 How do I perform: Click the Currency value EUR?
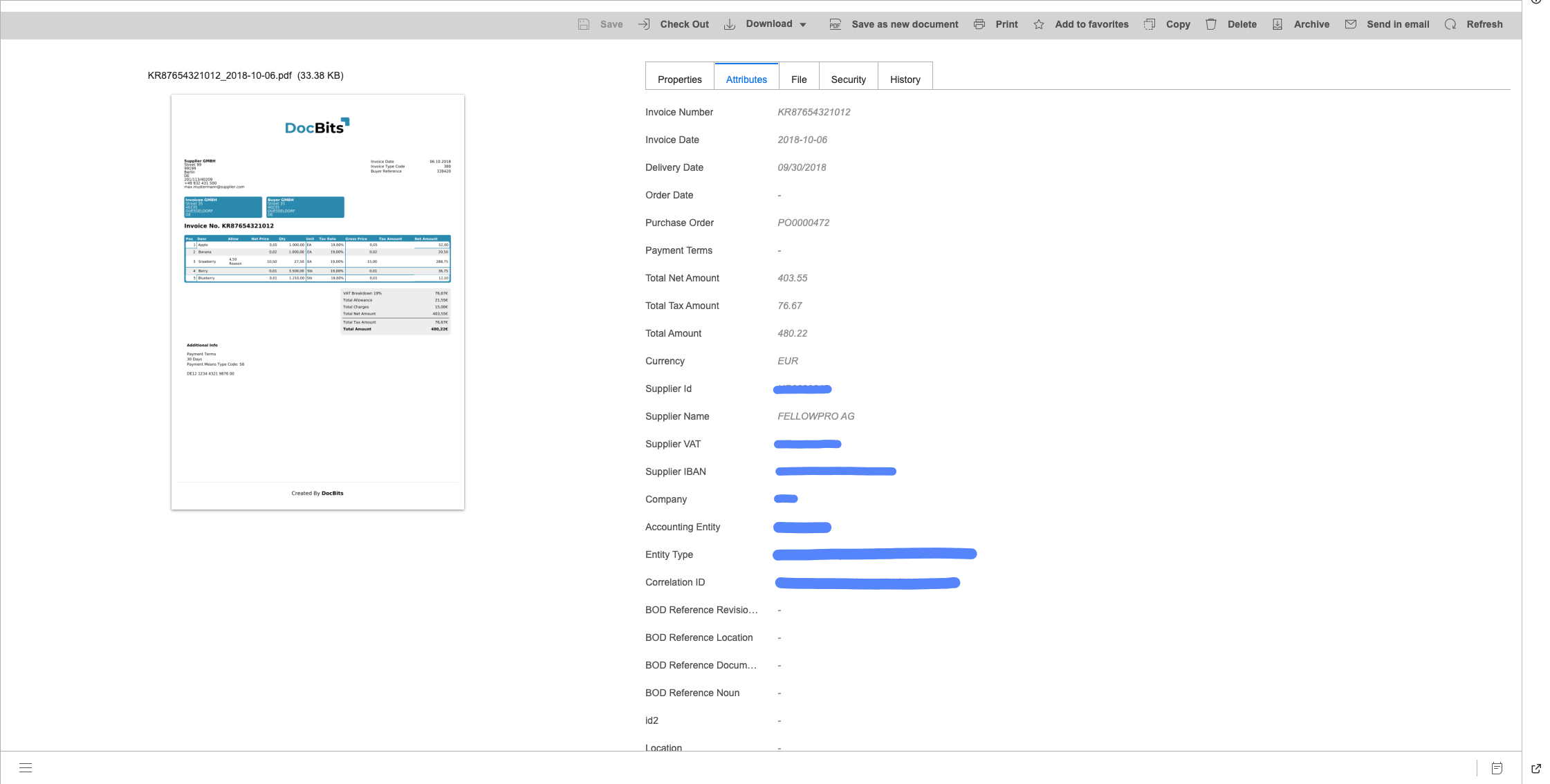click(788, 361)
